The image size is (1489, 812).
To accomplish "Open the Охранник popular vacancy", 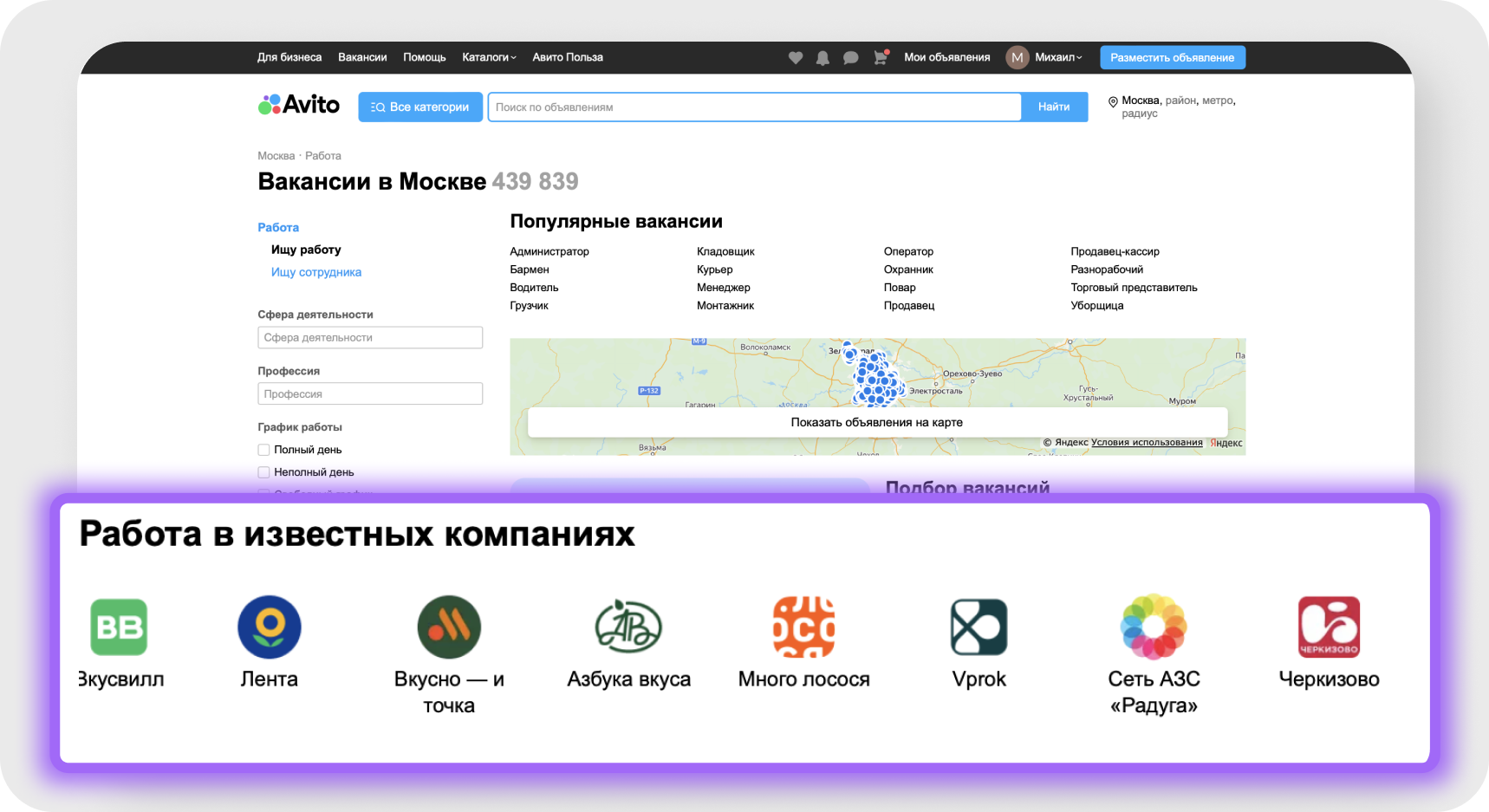I will pyautogui.click(x=908, y=270).
